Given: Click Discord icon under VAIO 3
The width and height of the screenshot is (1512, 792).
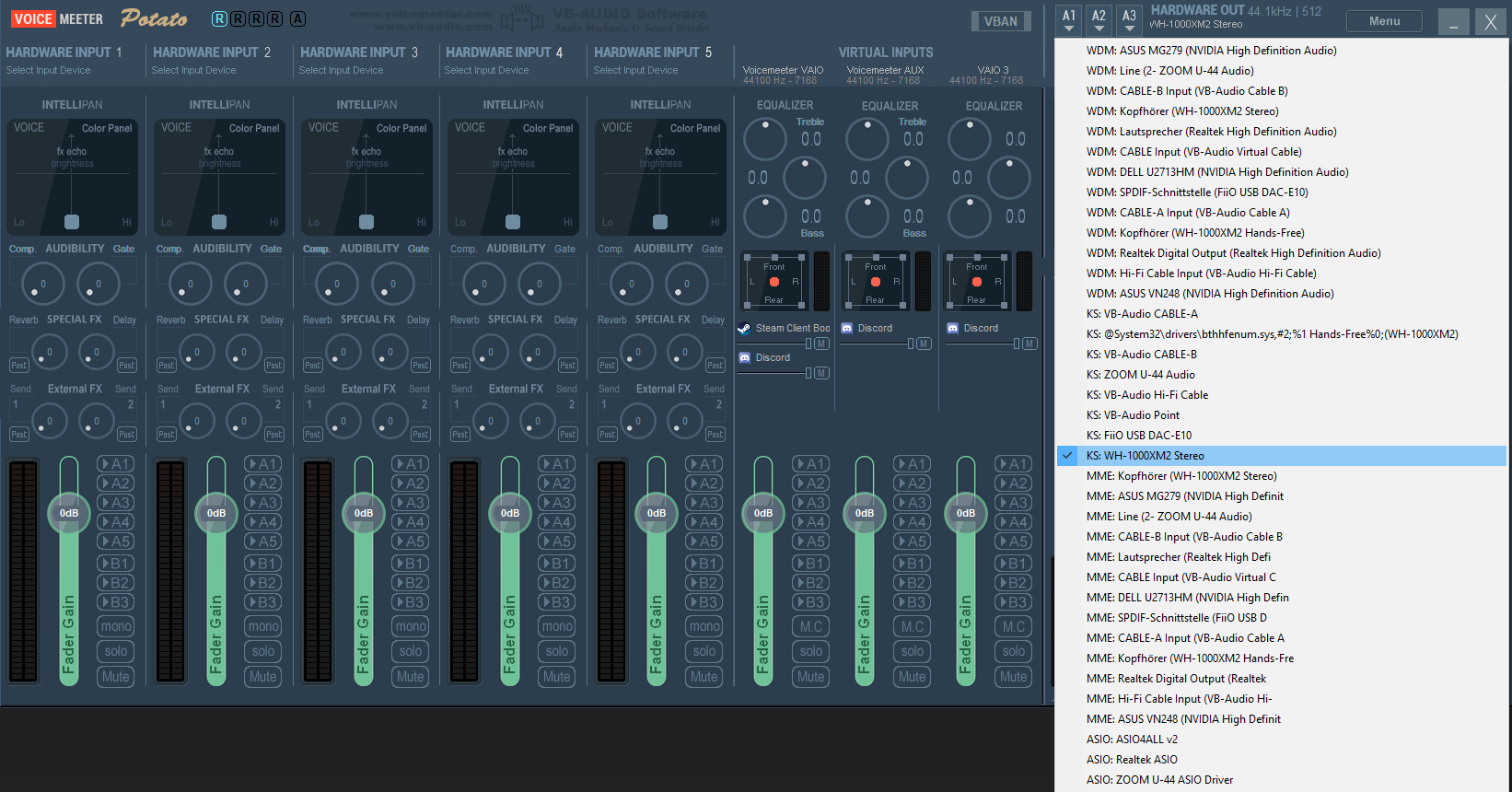Looking at the screenshot, I should click(x=952, y=328).
